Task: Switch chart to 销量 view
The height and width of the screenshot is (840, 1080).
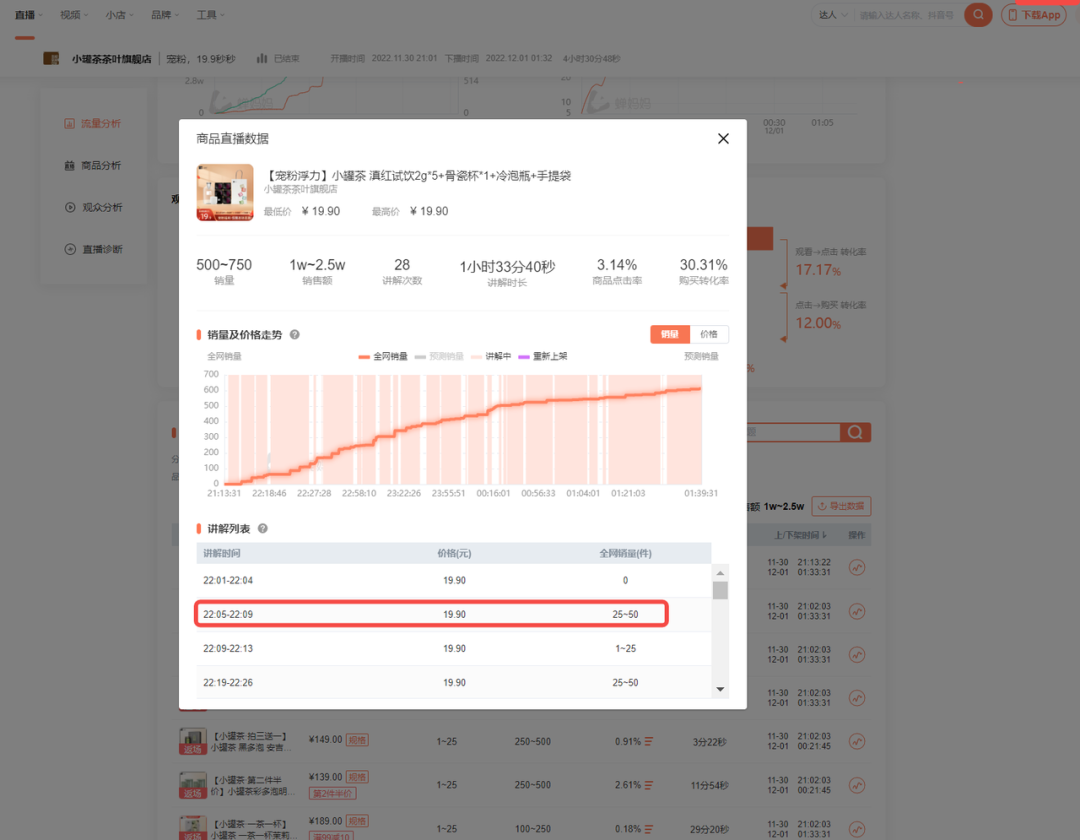Action: tap(669, 334)
